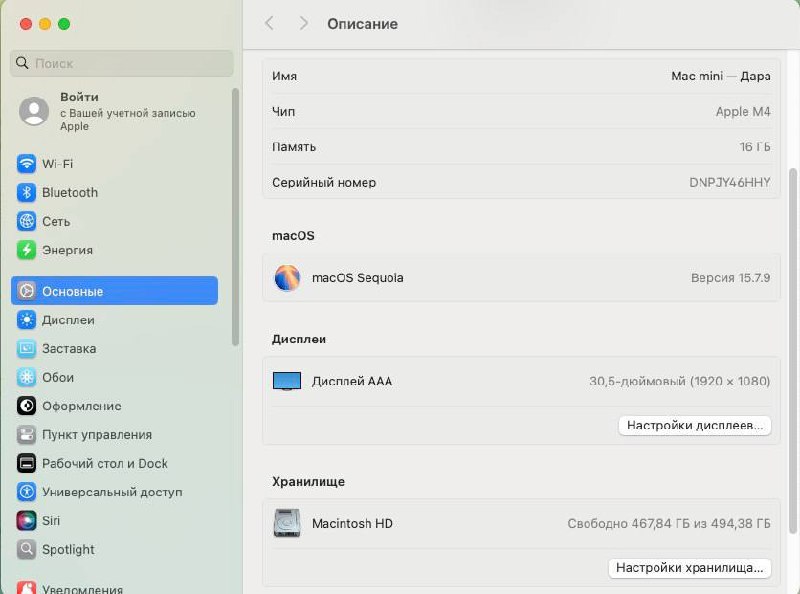Click the Spotlight magnifier icon
This screenshot has height=594, width=800.
(x=26, y=550)
